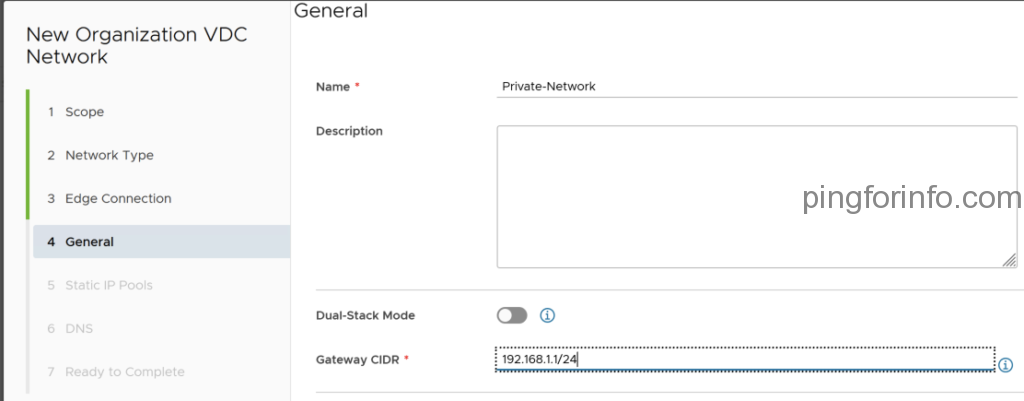Focus the Gateway CIDR input field
This screenshot has height=401, width=1024.
(745, 359)
